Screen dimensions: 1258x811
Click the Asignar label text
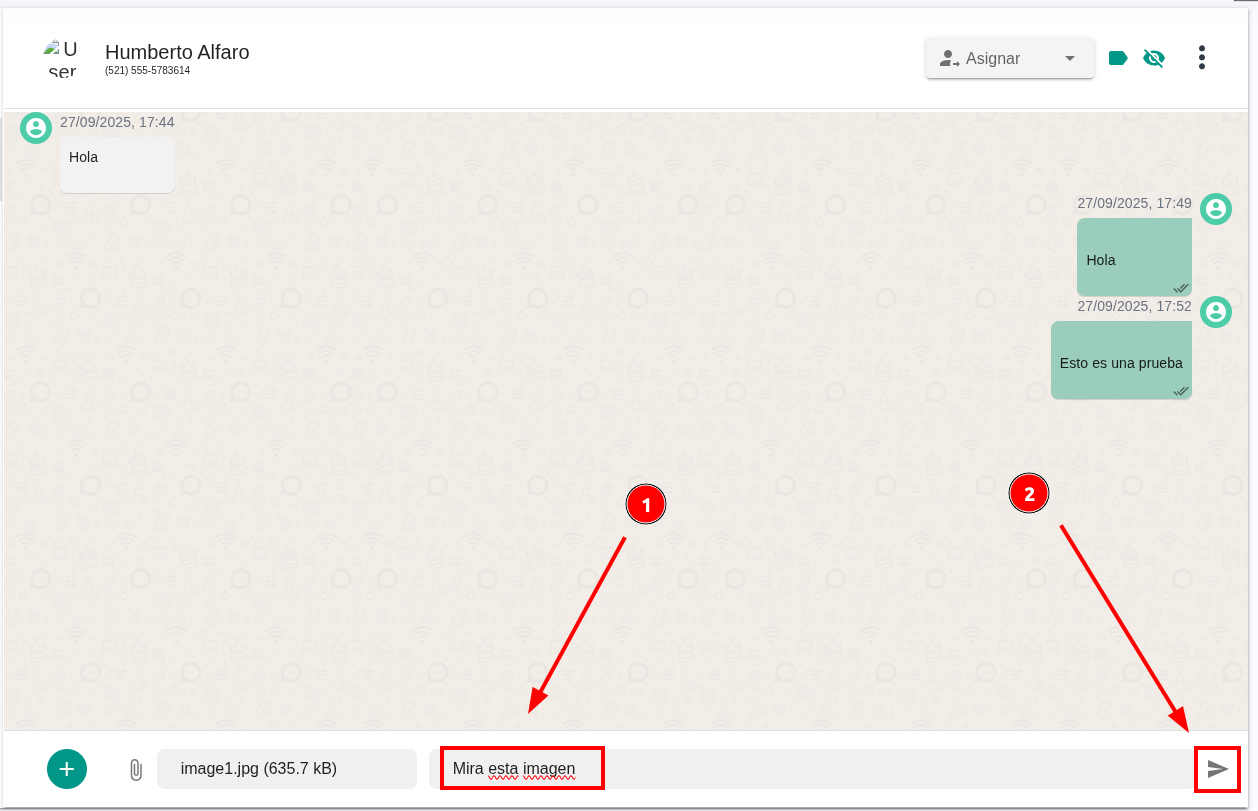992,59
